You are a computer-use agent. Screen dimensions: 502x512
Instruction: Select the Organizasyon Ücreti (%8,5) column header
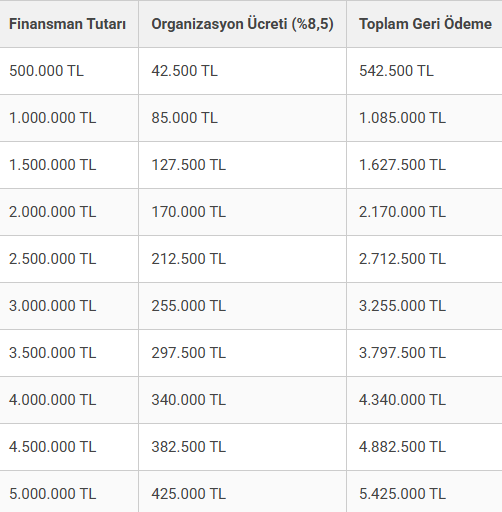tap(242, 24)
